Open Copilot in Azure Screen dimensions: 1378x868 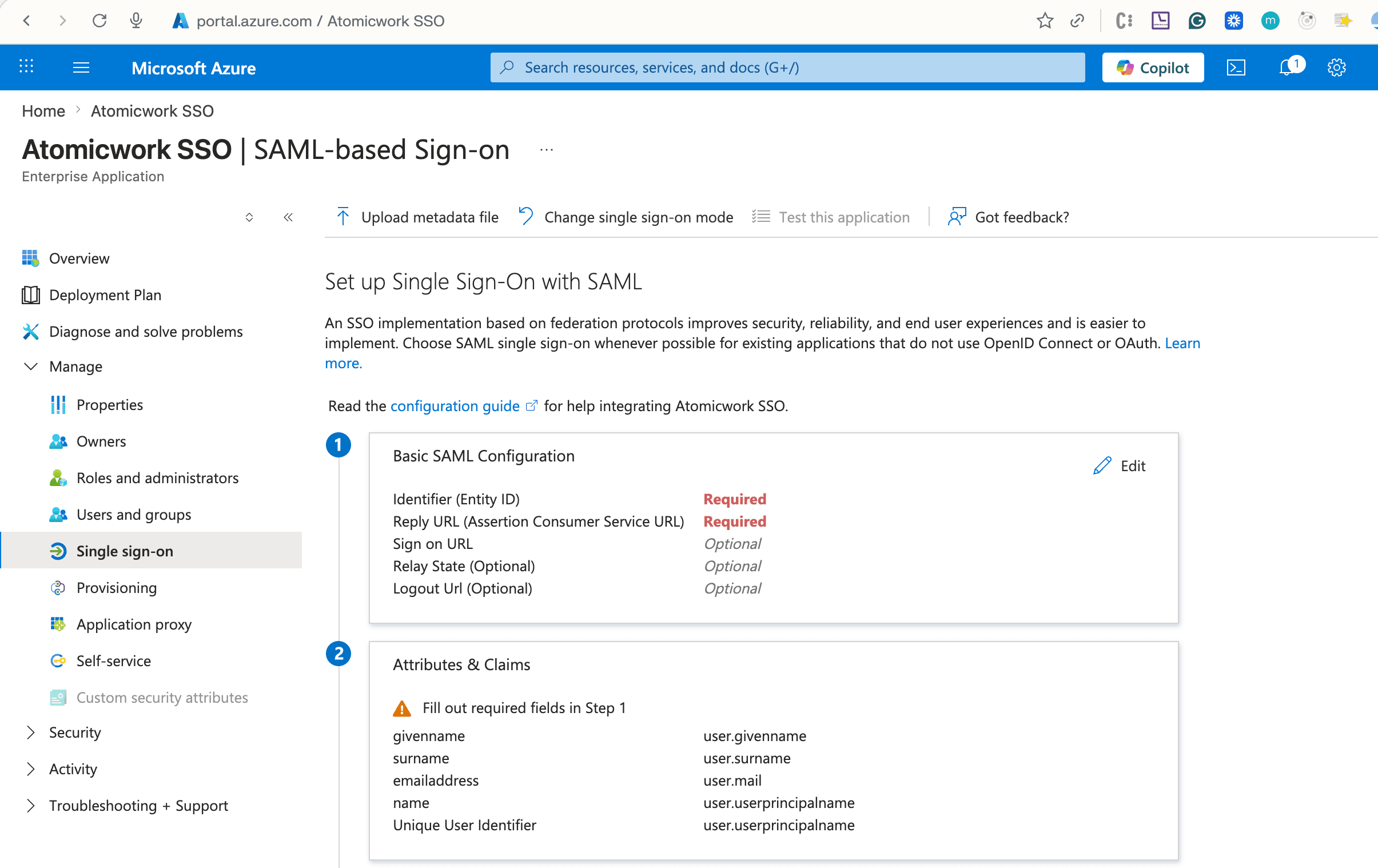pyautogui.click(x=1153, y=67)
